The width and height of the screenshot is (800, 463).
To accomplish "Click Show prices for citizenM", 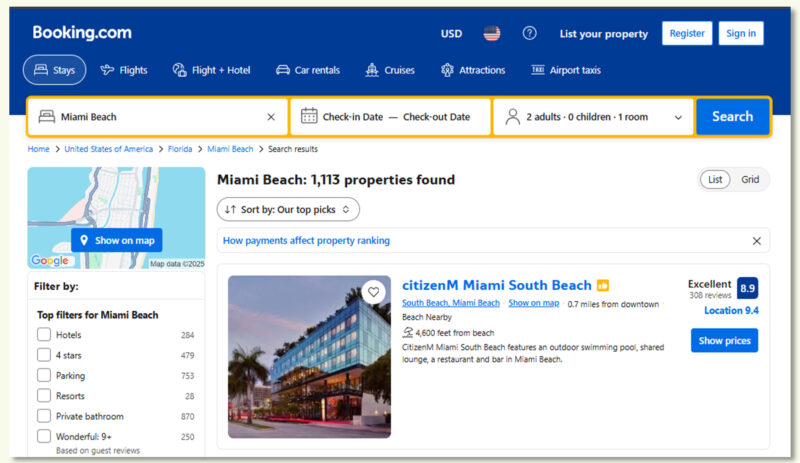I will [724, 340].
